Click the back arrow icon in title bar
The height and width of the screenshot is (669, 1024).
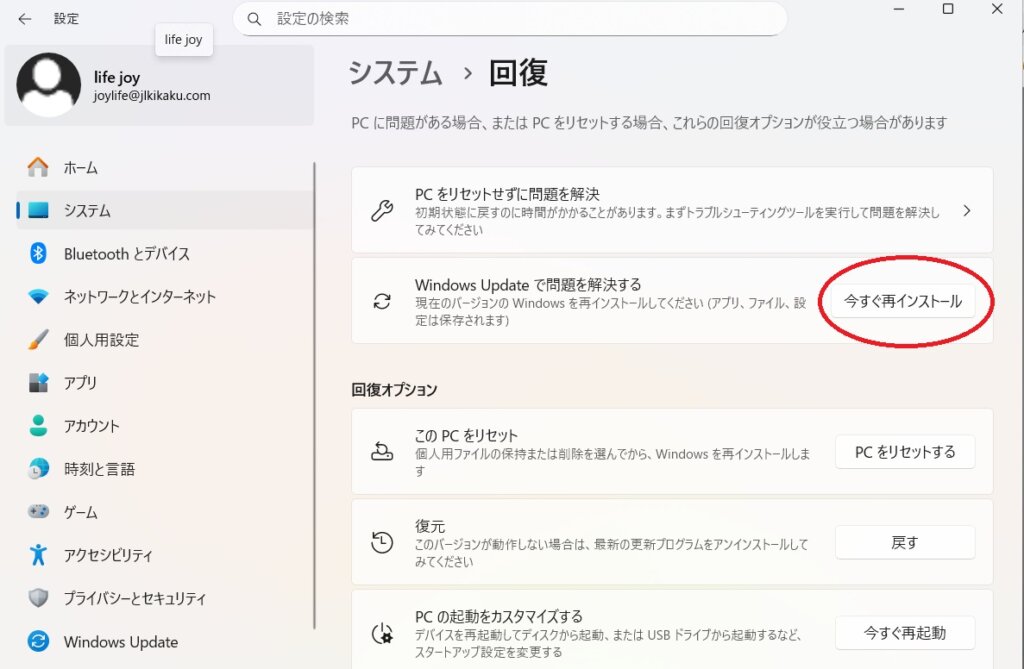[x=25, y=19]
